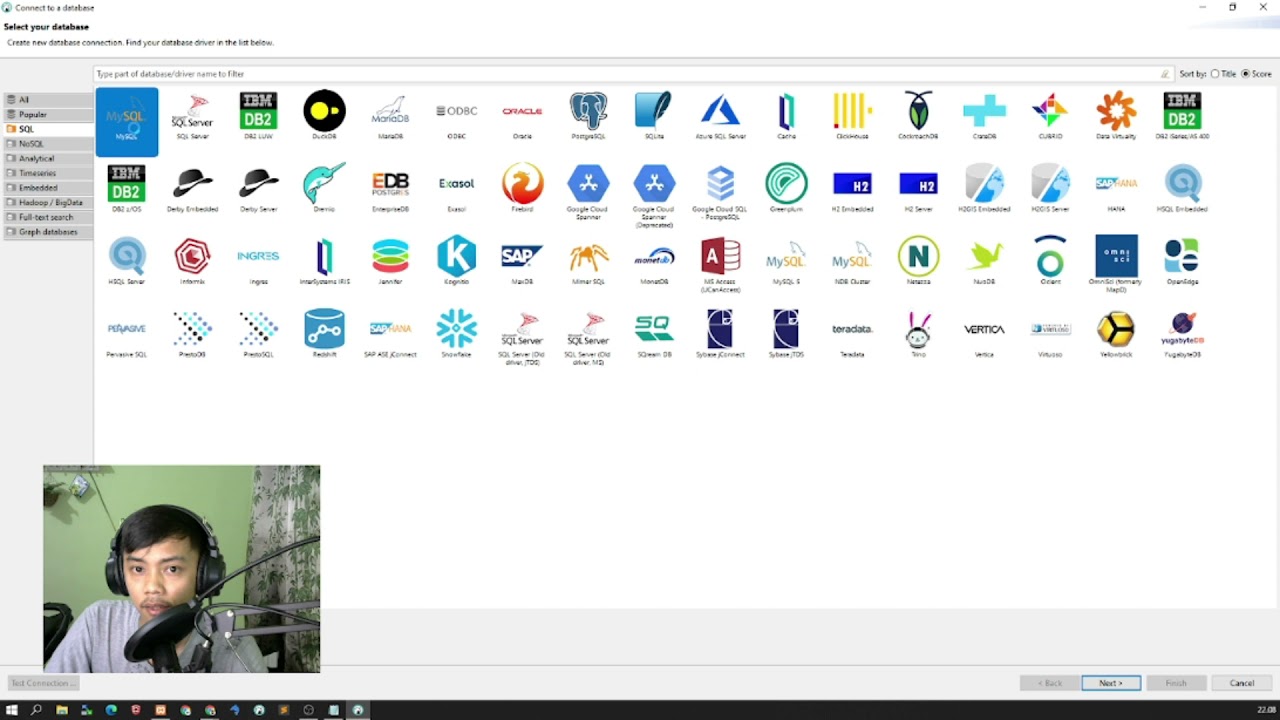The width and height of the screenshot is (1280, 720).
Task: Select the SQLite driver
Action: coord(654,115)
